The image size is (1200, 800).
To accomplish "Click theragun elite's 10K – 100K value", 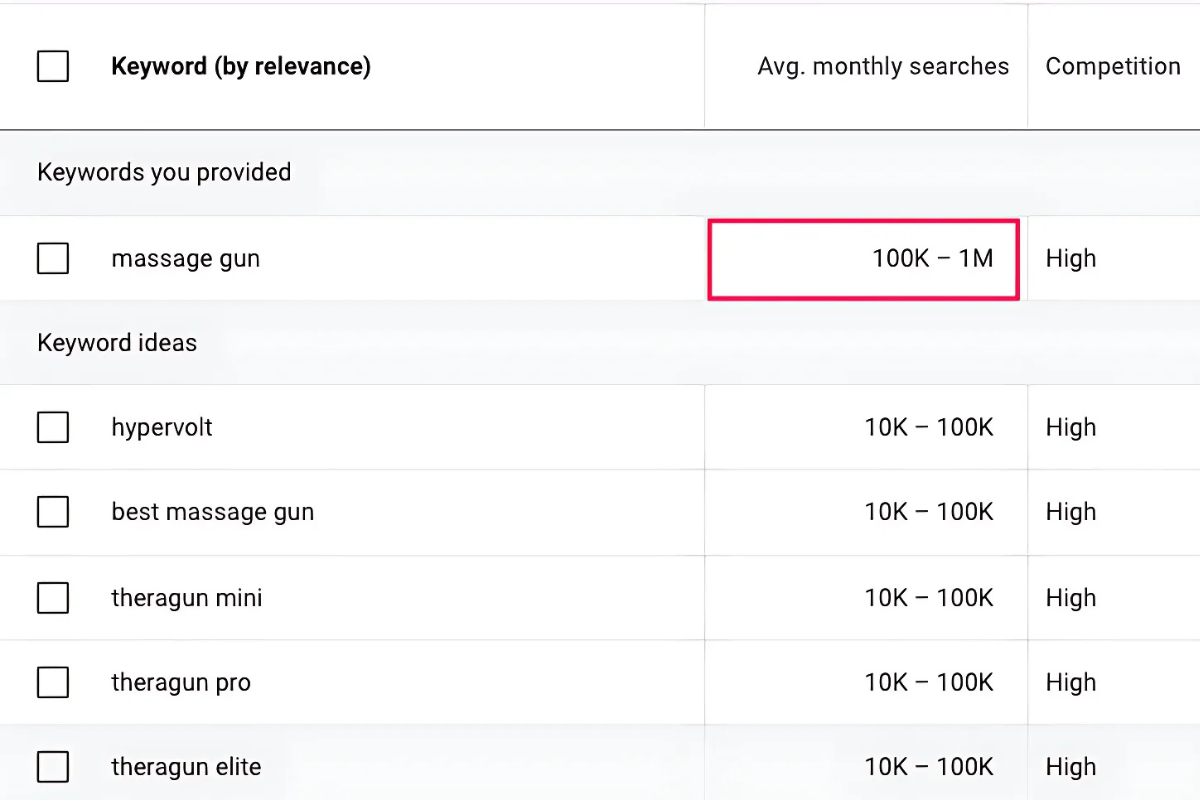I will [x=929, y=767].
